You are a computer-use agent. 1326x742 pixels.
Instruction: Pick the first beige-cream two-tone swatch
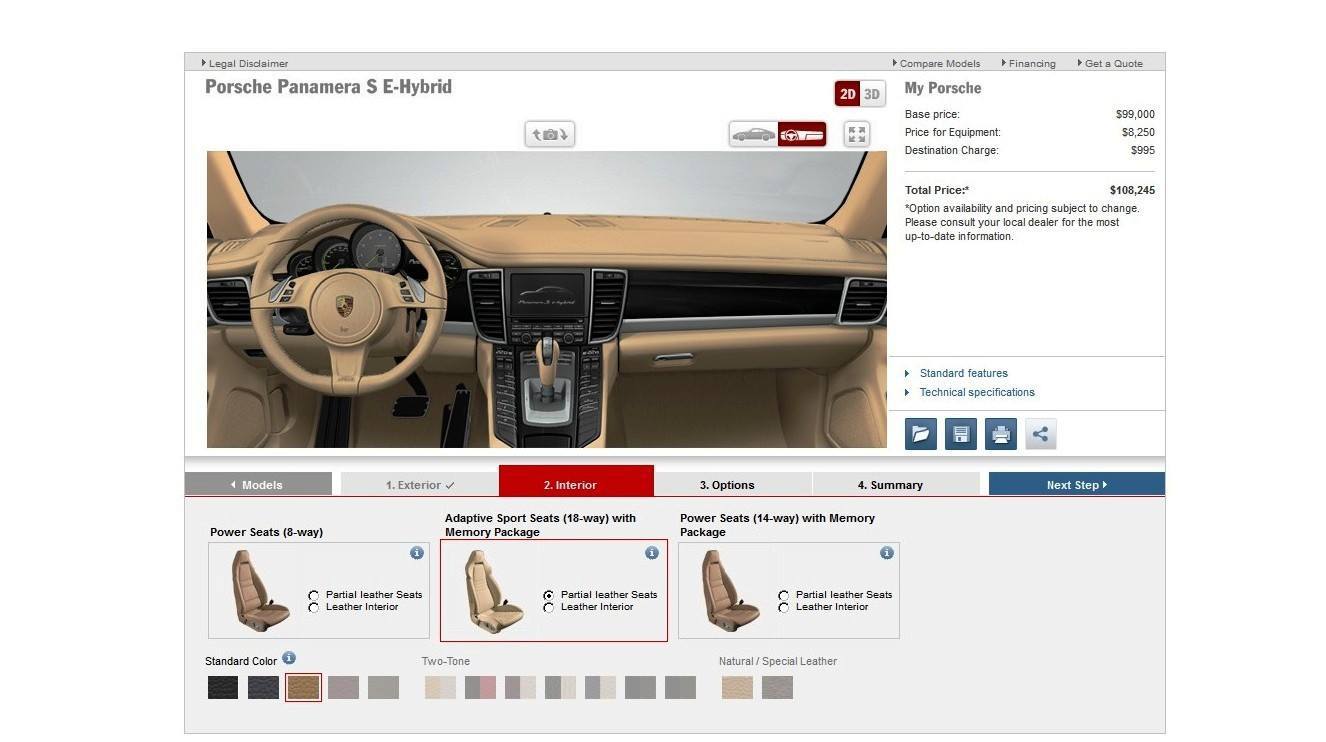click(x=440, y=687)
